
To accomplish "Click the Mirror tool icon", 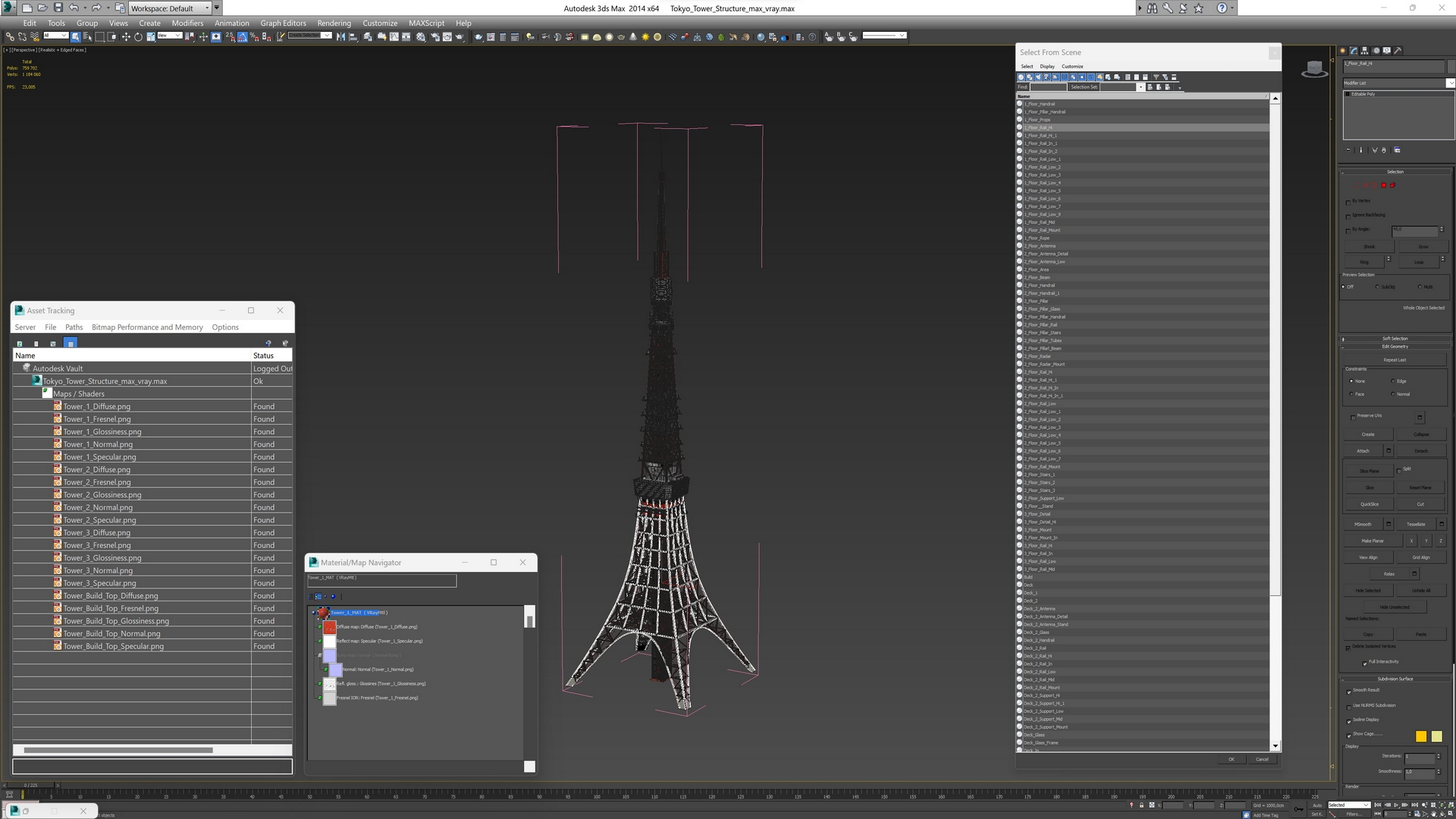I will tap(340, 36).
